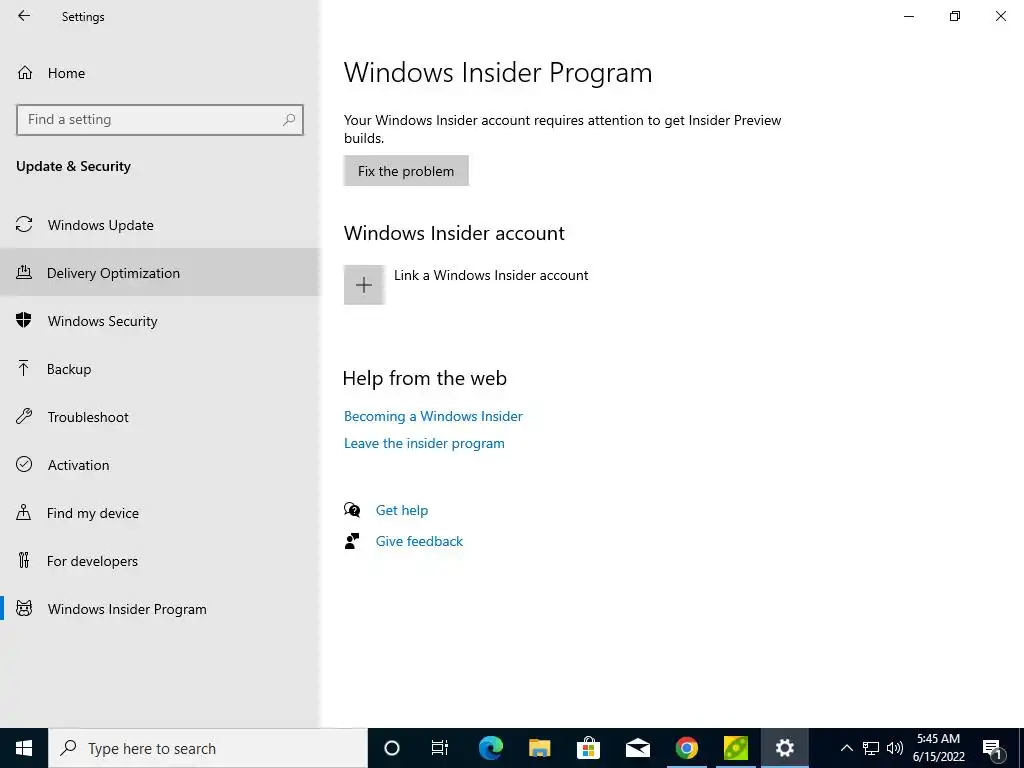
Task: Focus the Find a setting search box
Action: (x=160, y=120)
